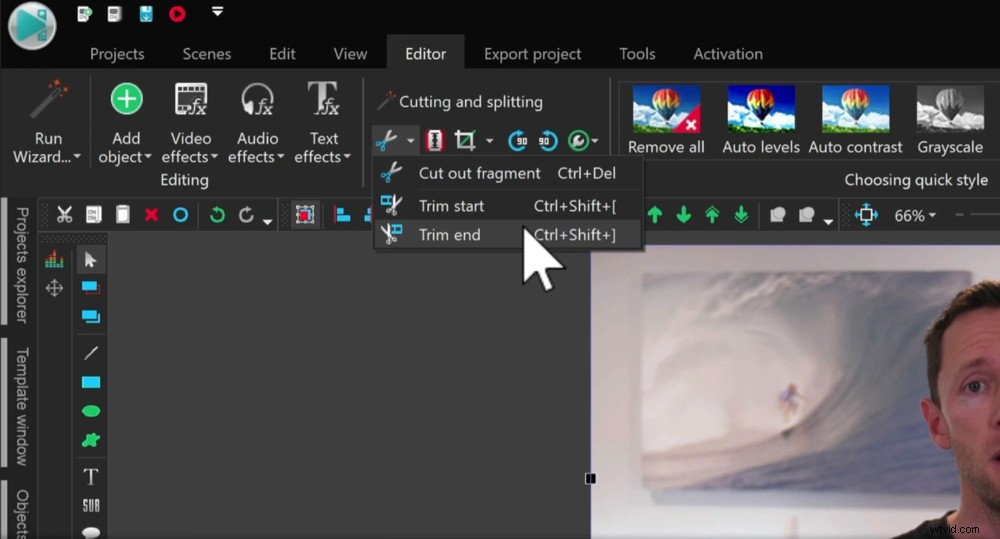This screenshot has width=1000, height=539.
Task: Open the Audio effects dropdown
Action: pyautogui.click(x=257, y=122)
